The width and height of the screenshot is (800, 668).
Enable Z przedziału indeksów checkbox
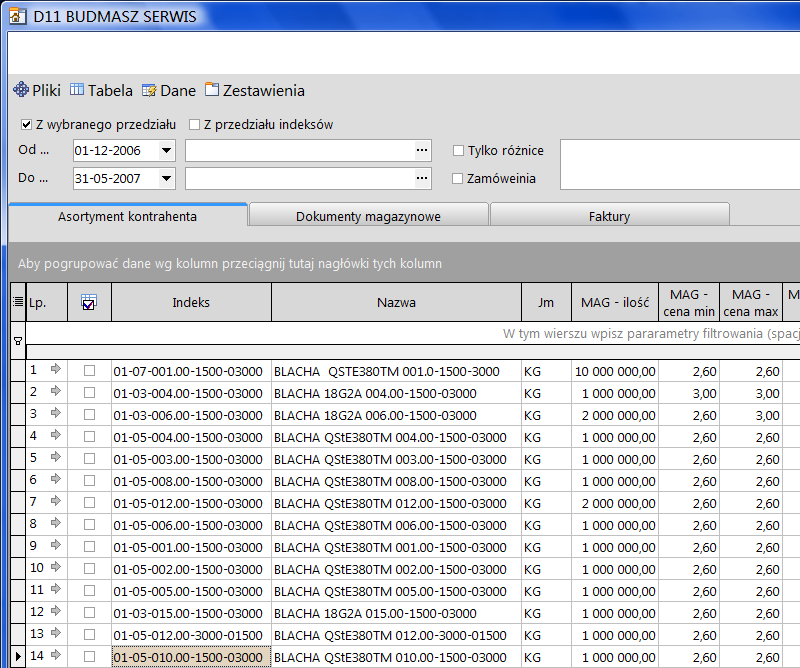tap(194, 125)
